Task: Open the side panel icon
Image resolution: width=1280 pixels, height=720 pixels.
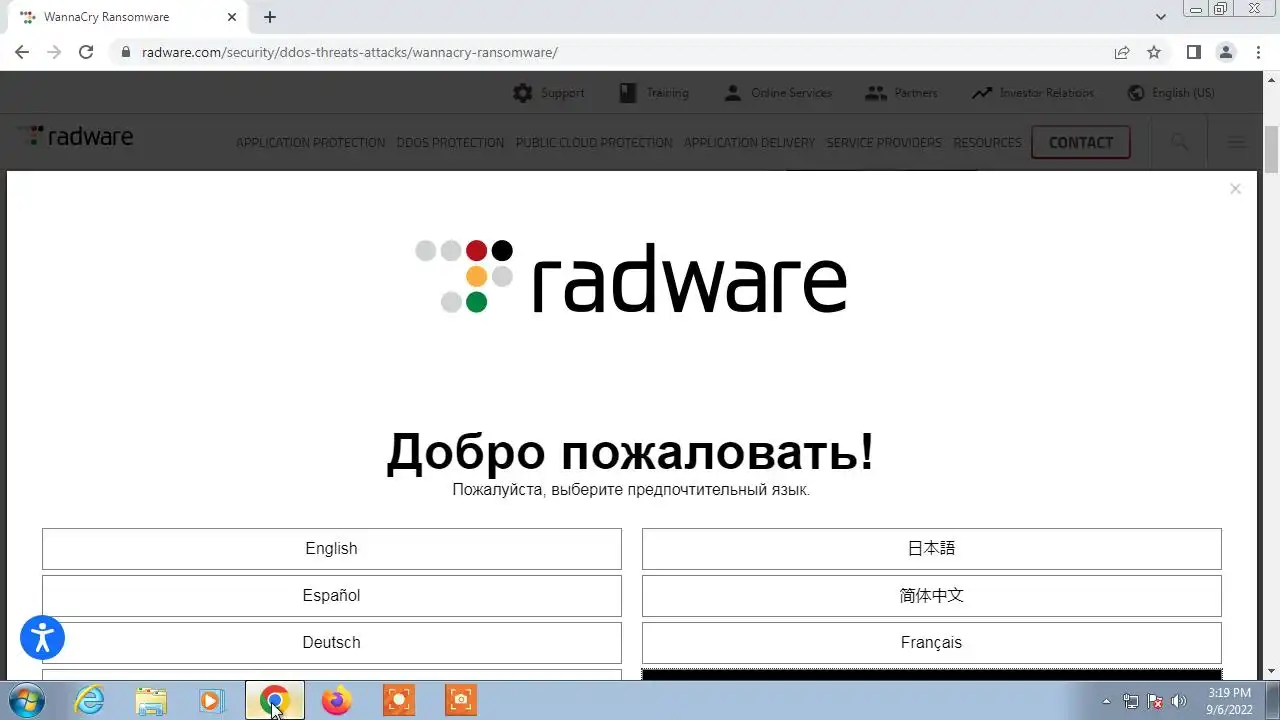Action: [1194, 52]
